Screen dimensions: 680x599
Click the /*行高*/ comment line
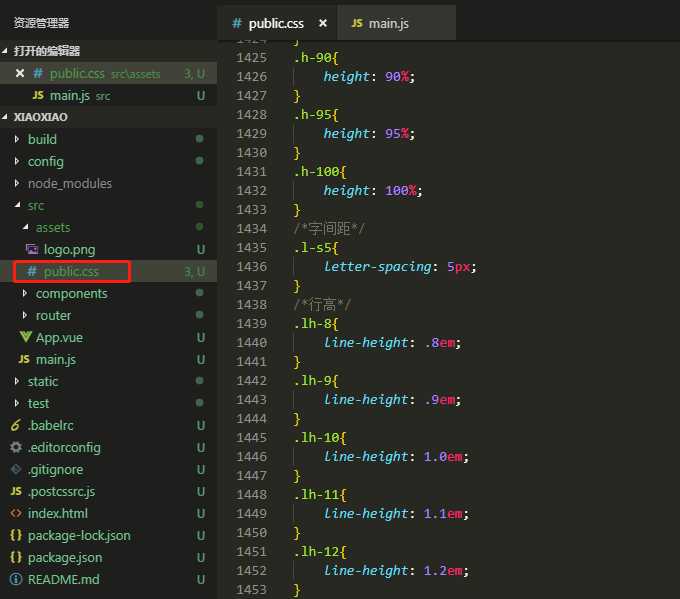point(322,304)
